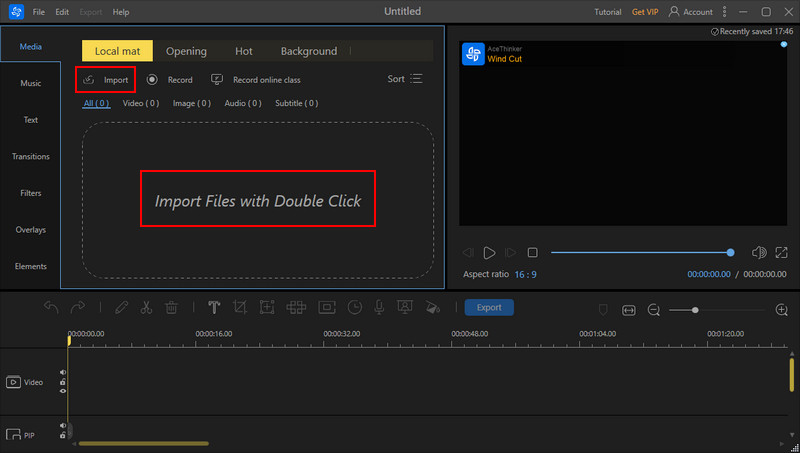Mute the Video track audio

click(63, 372)
